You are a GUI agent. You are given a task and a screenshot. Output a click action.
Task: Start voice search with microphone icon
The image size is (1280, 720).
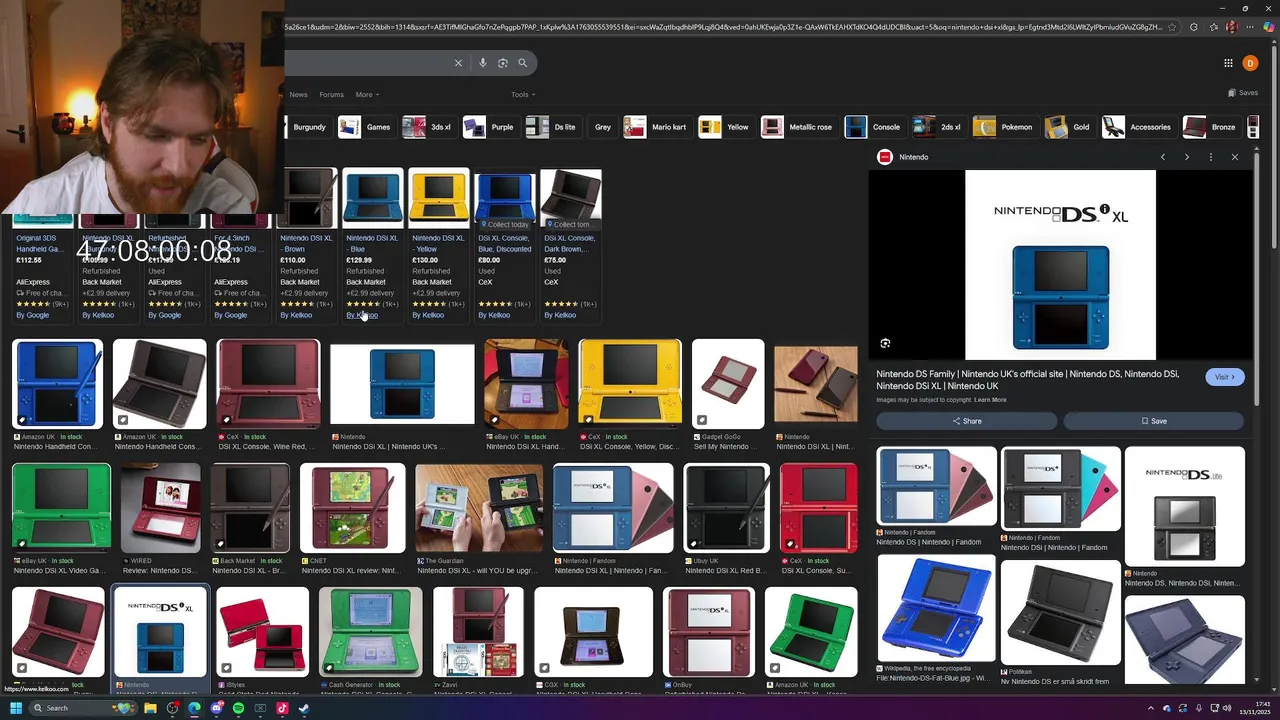(482, 63)
